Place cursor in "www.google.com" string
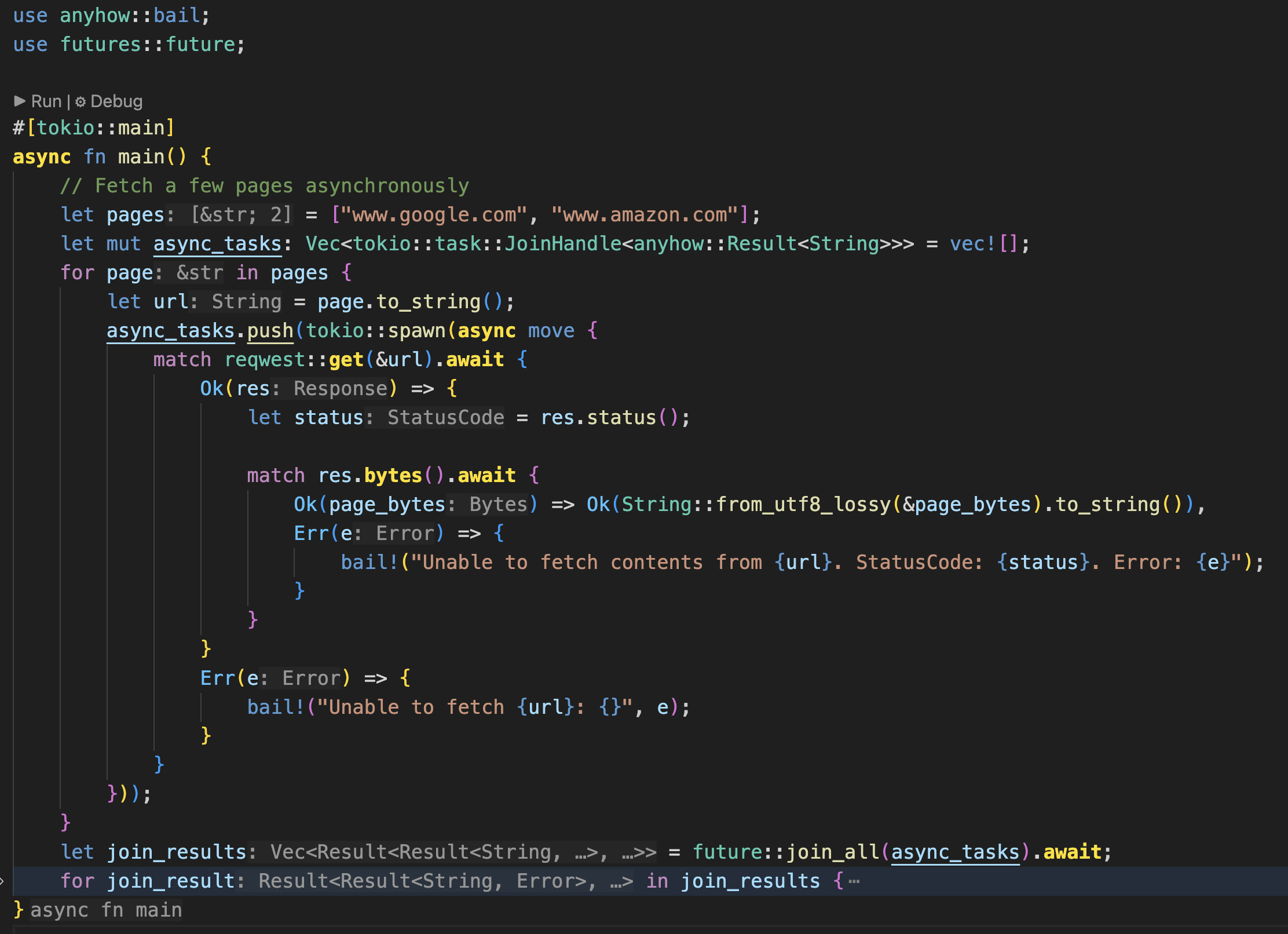The width and height of the screenshot is (1288, 934). [x=434, y=215]
